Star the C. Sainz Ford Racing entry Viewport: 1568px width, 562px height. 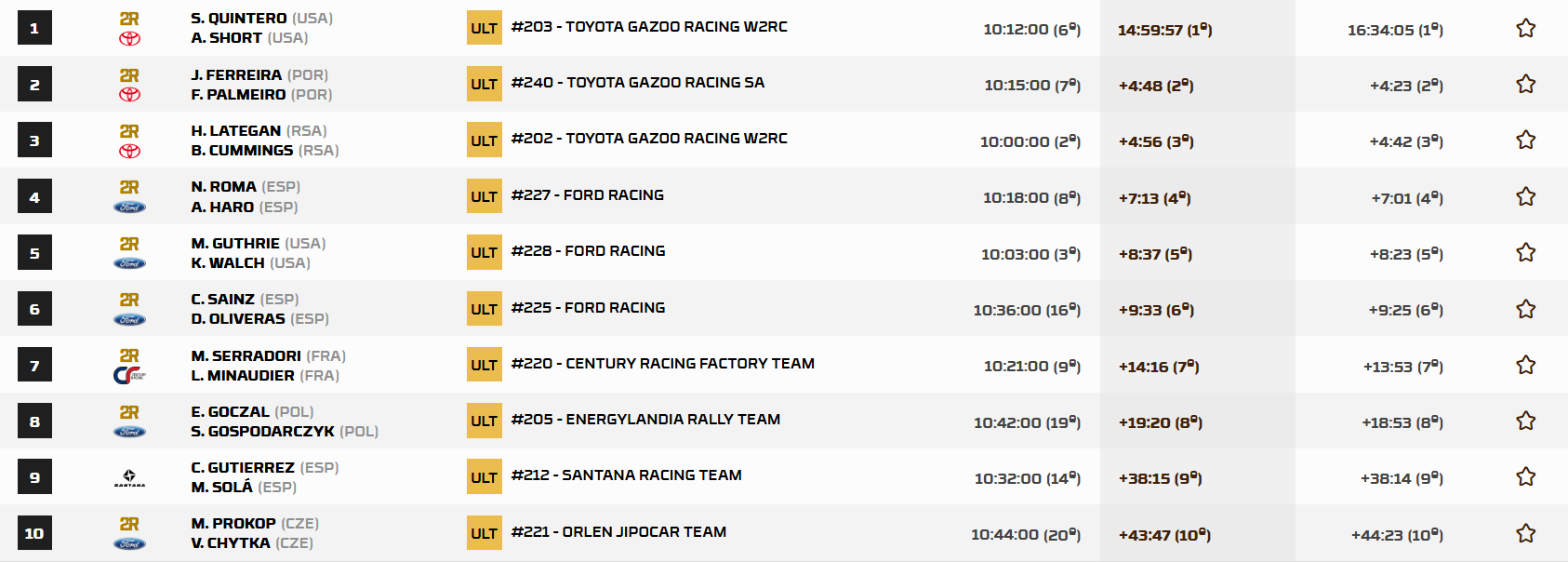(1525, 309)
